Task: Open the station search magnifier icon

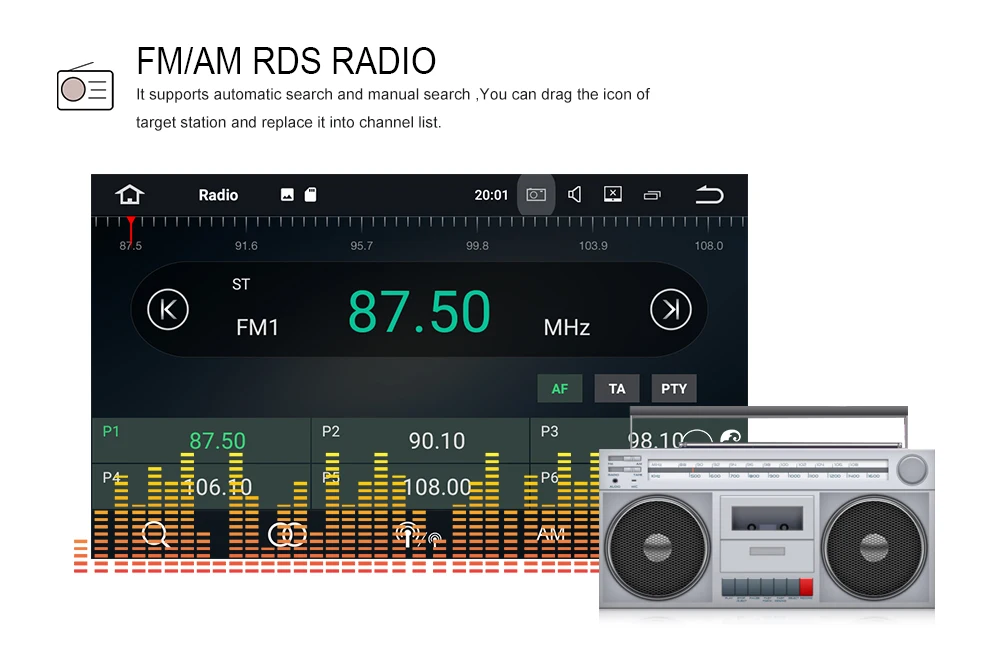Action: [155, 534]
